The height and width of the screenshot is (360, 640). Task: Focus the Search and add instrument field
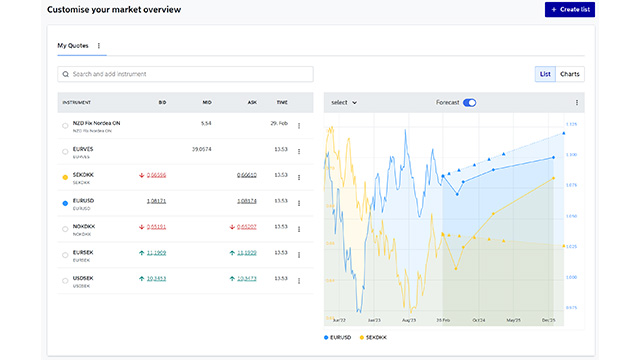(185, 74)
